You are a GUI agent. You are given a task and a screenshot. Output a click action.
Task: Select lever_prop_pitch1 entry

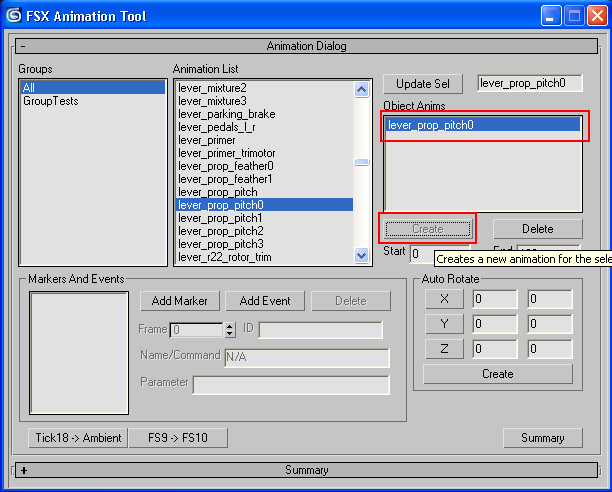(265, 218)
